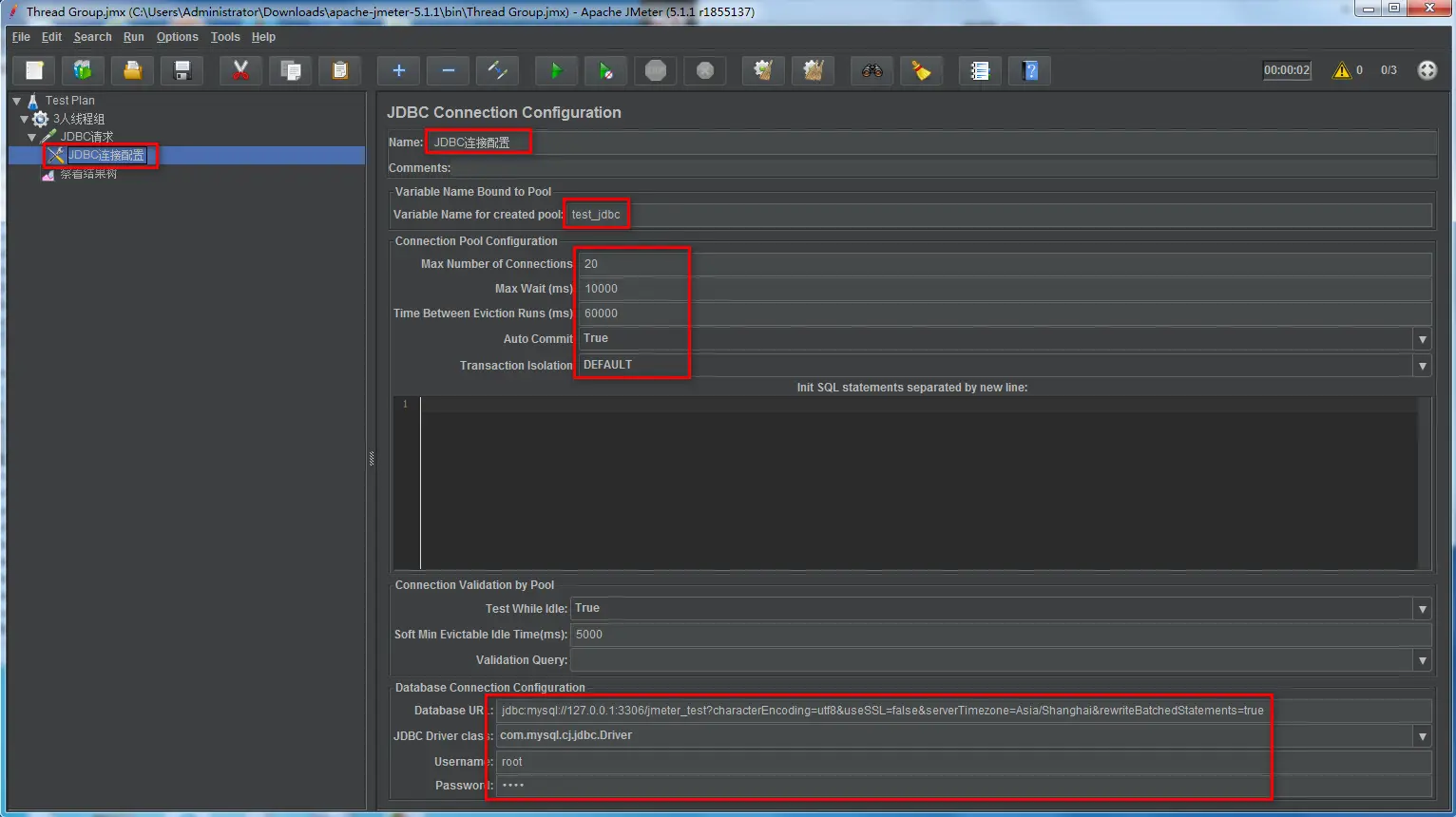Click the Comments input field

pos(945,168)
